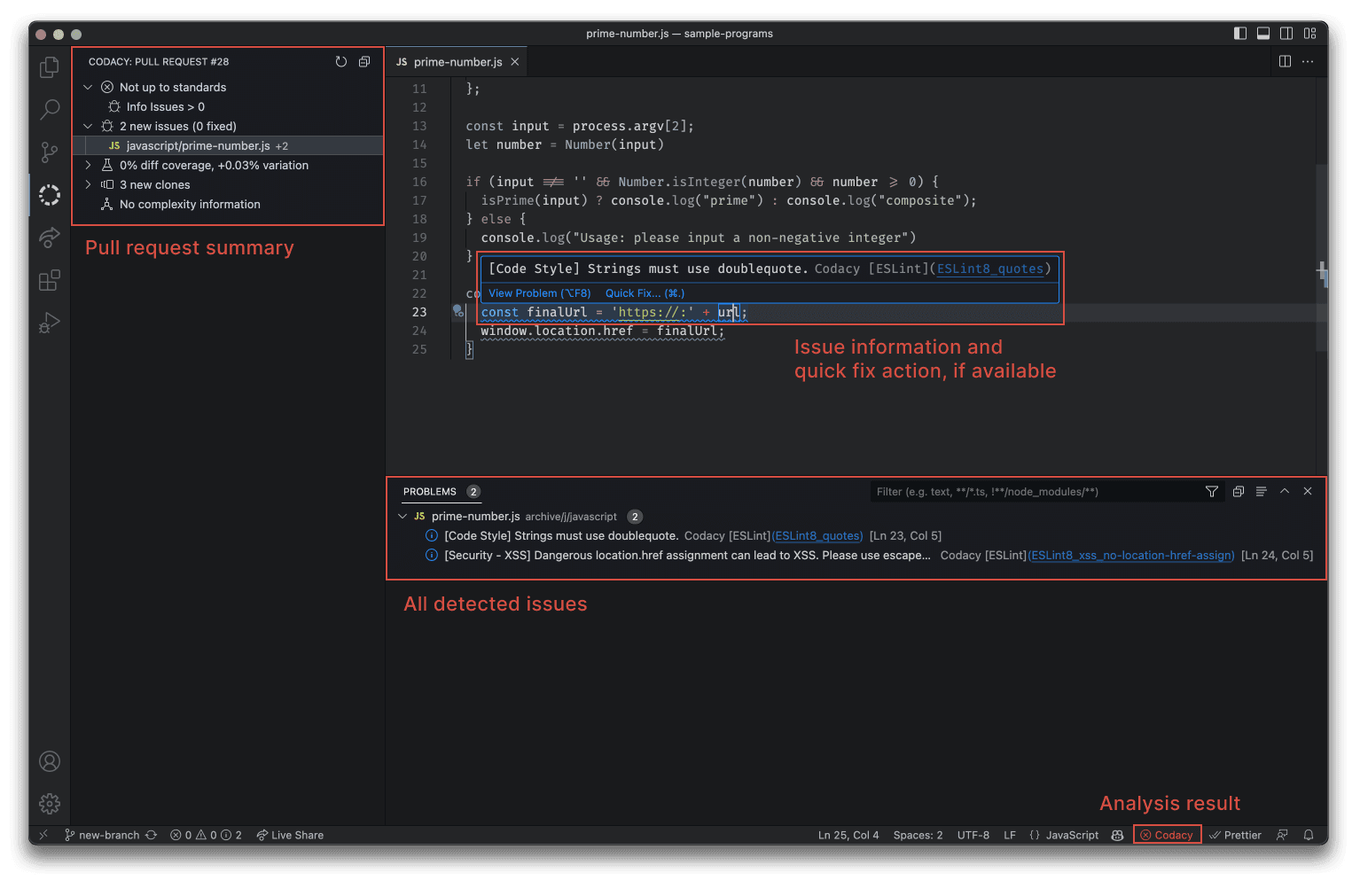Open the Source Control view
Image resolution: width=1360 pixels, height=896 pixels.
coord(49,152)
